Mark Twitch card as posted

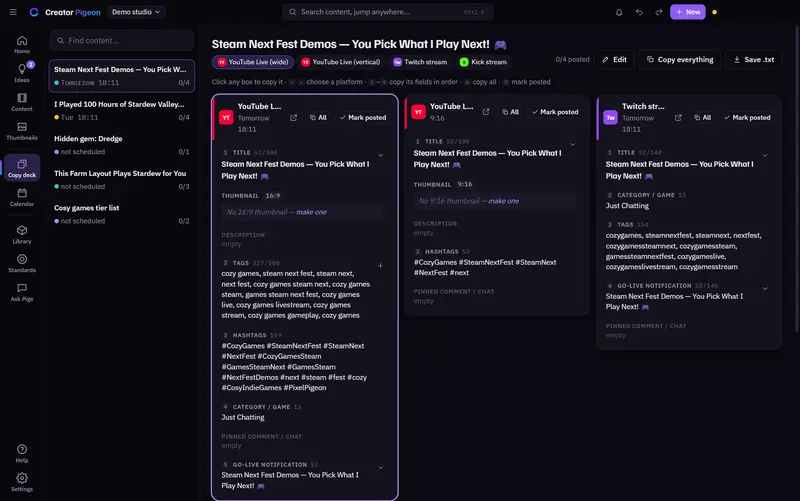pos(747,117)
